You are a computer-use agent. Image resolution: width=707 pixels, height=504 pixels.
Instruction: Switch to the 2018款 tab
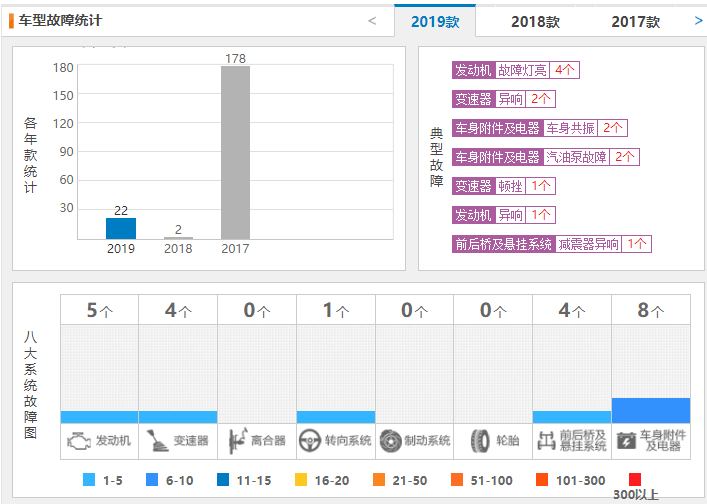535,21
